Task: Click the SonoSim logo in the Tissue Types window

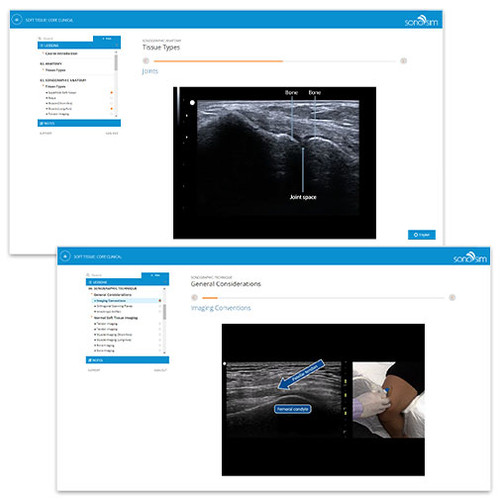Action: tap(421, 21)
